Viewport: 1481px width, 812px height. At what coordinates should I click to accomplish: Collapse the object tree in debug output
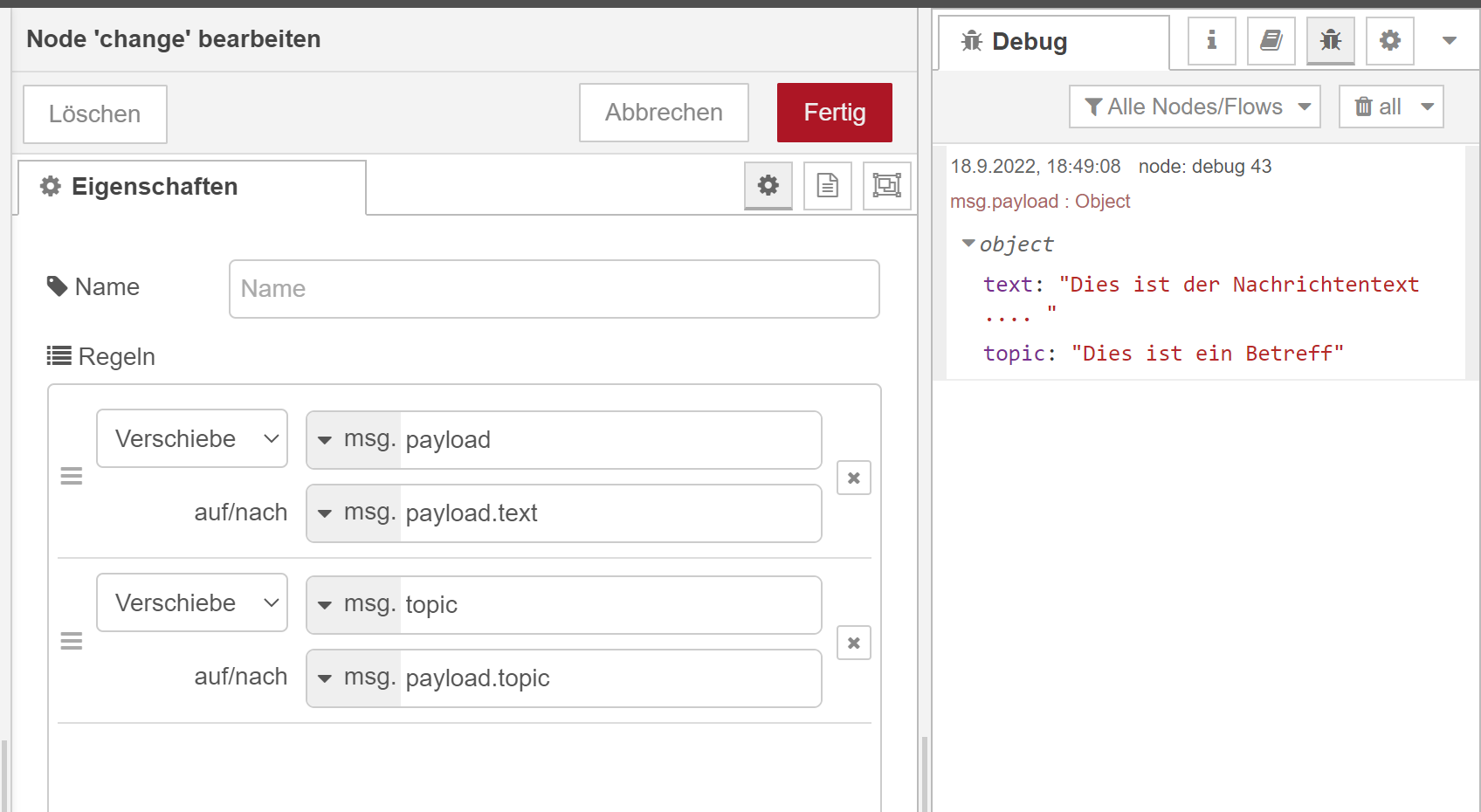point(968,244)
